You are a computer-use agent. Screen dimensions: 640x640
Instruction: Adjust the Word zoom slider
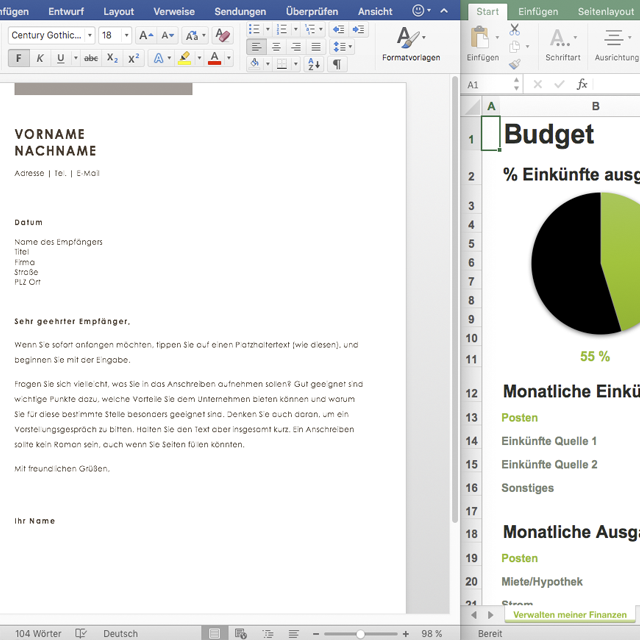[x=361, y=633]
